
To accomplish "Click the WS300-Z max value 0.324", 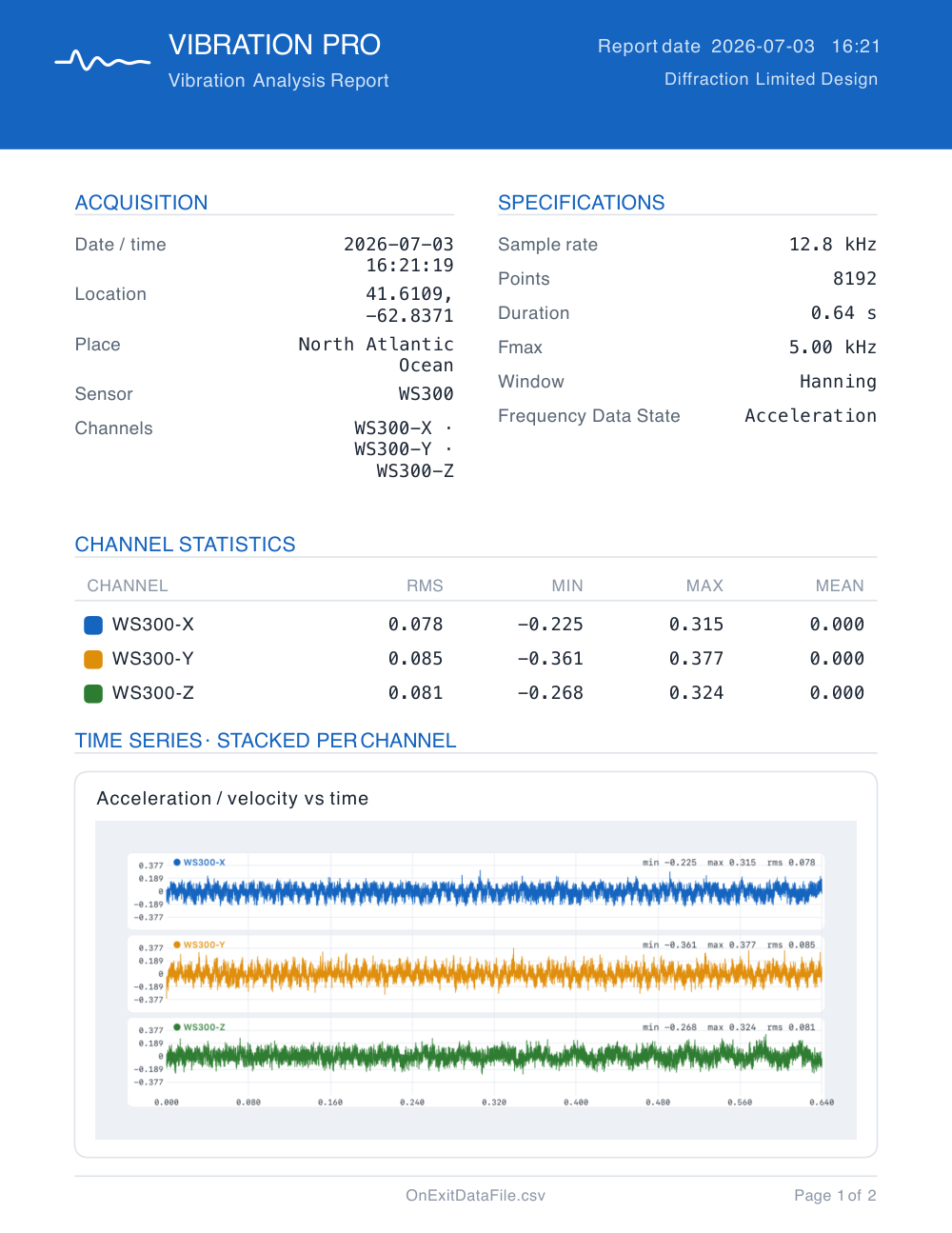I will pyautogui.click(x=696, y=693).
